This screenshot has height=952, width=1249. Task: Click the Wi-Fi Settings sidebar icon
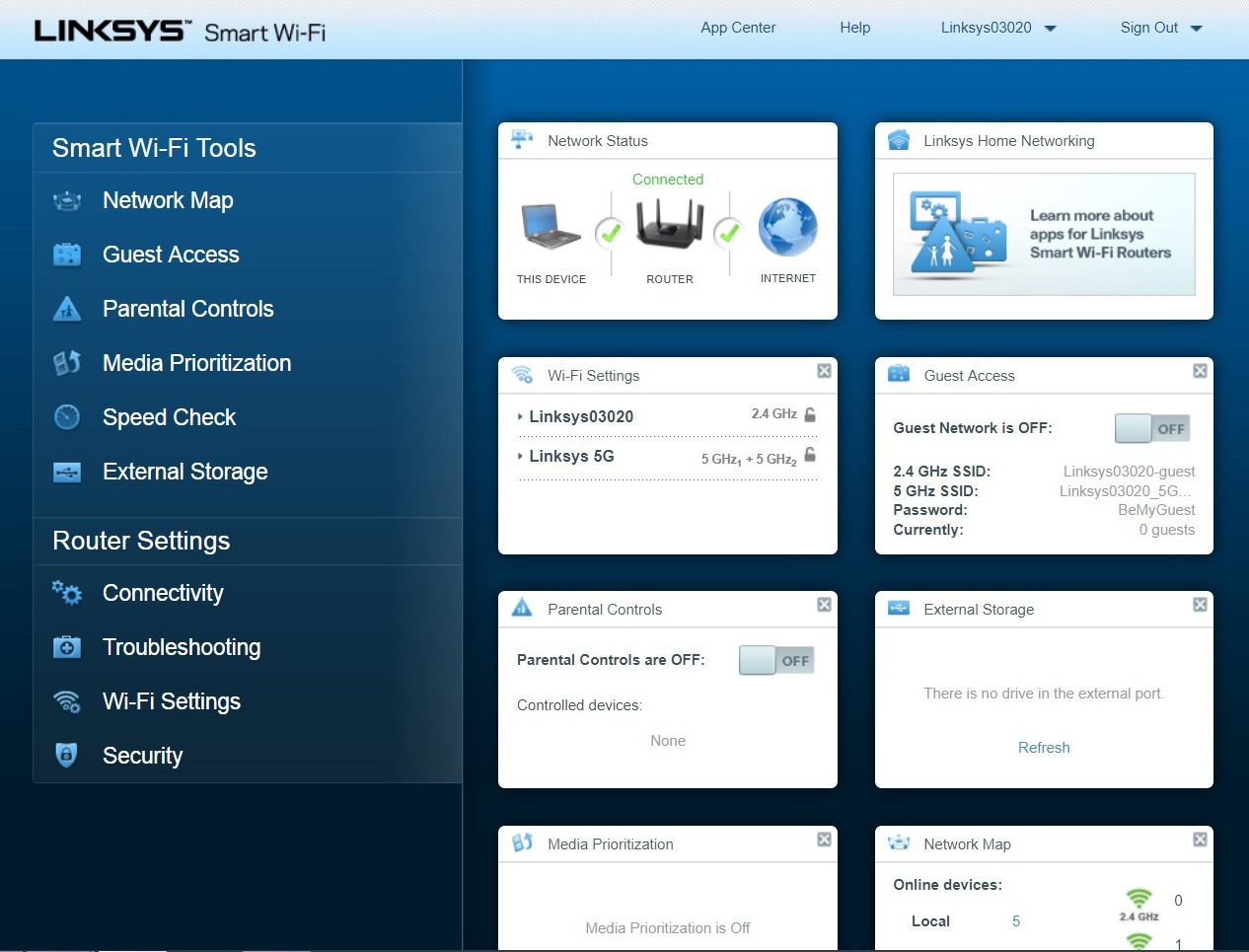tap(67, 701)
